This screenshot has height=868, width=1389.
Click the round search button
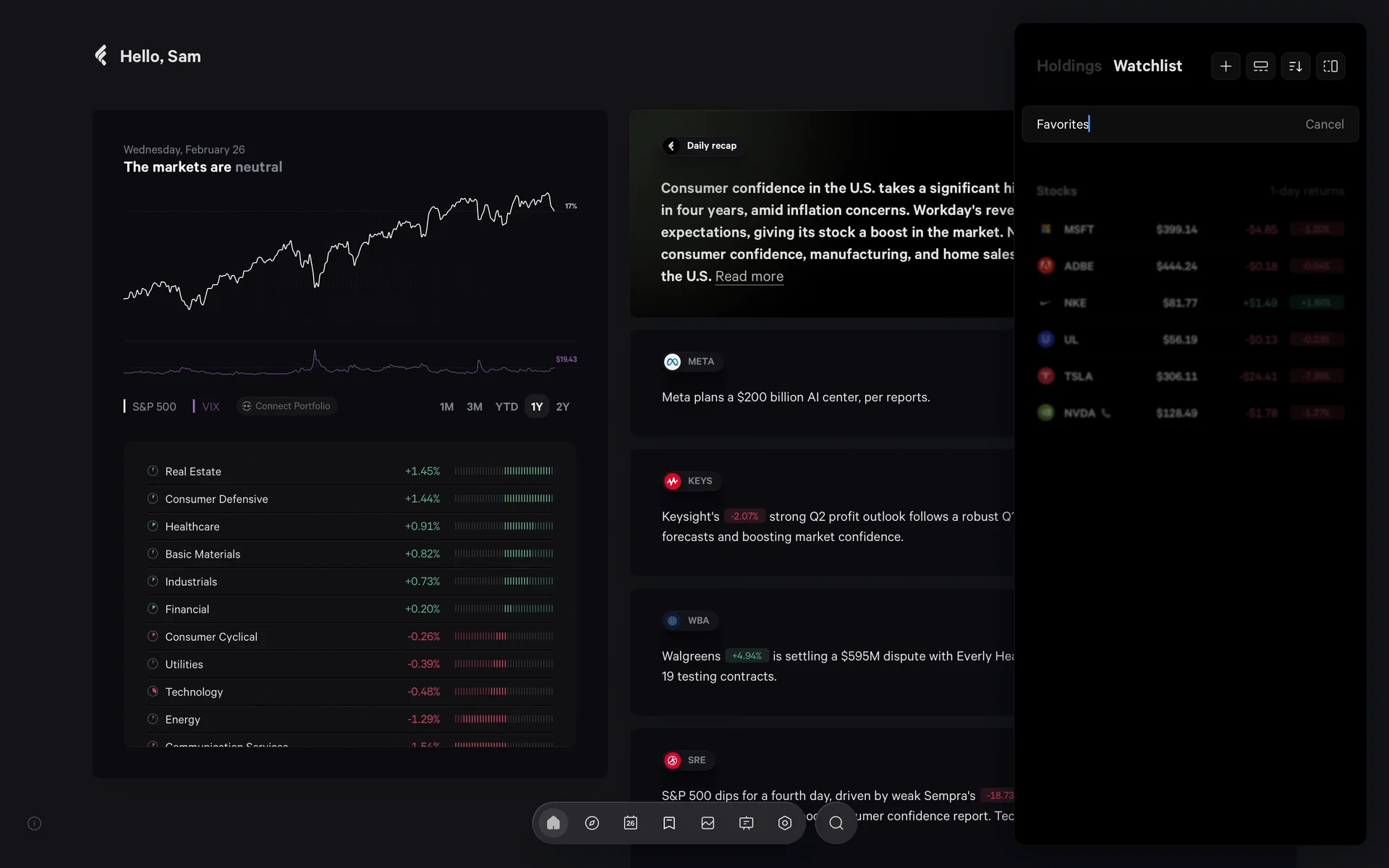pyautogui.click(x=836, y=823)
